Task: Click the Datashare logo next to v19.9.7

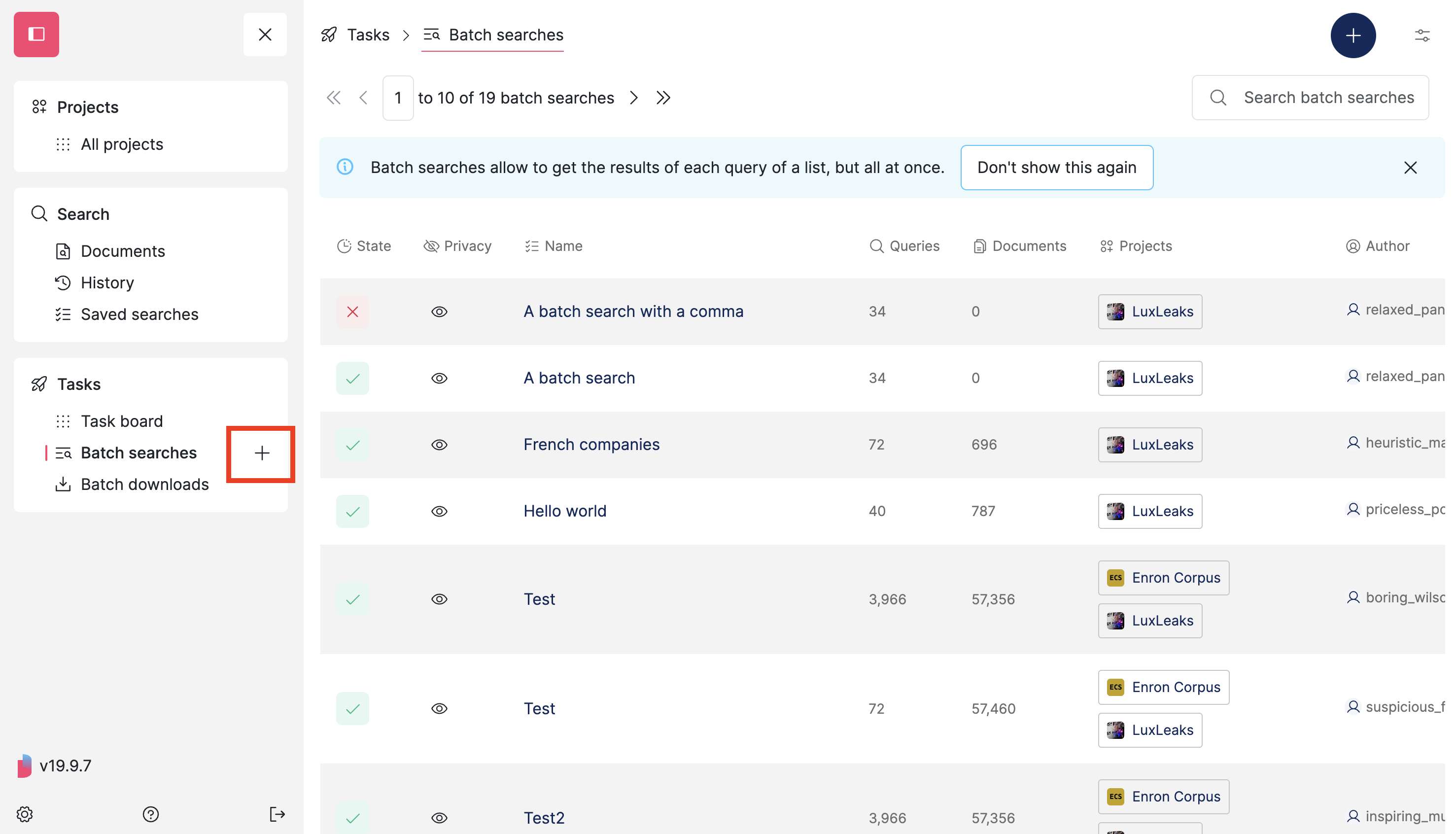Action: click(24, 764)
